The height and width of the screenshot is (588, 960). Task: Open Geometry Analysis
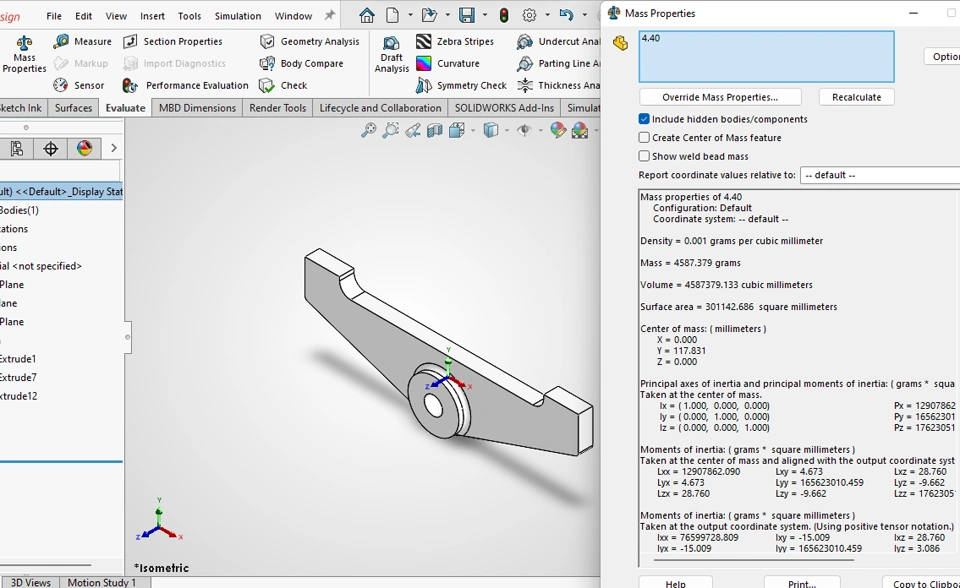point(309,42)
